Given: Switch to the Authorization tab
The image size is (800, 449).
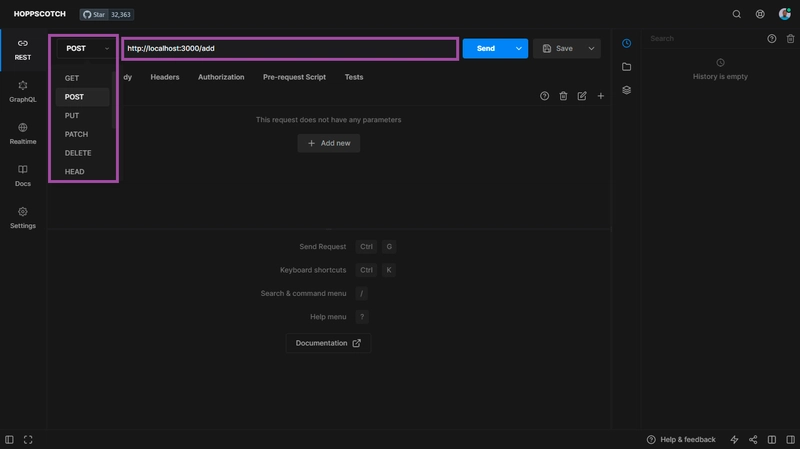Looking at the screenshot, I should (x=221, y=77).
